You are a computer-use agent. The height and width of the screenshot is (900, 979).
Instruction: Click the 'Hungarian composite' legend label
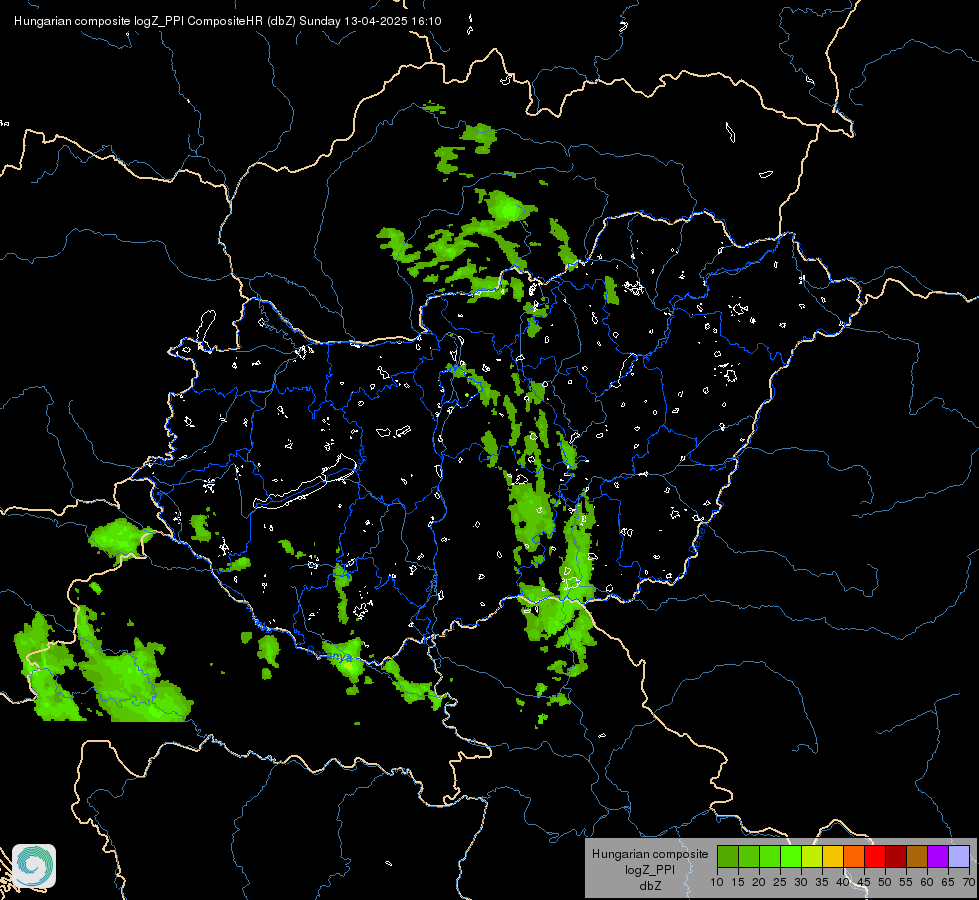(x=650, y=854)
